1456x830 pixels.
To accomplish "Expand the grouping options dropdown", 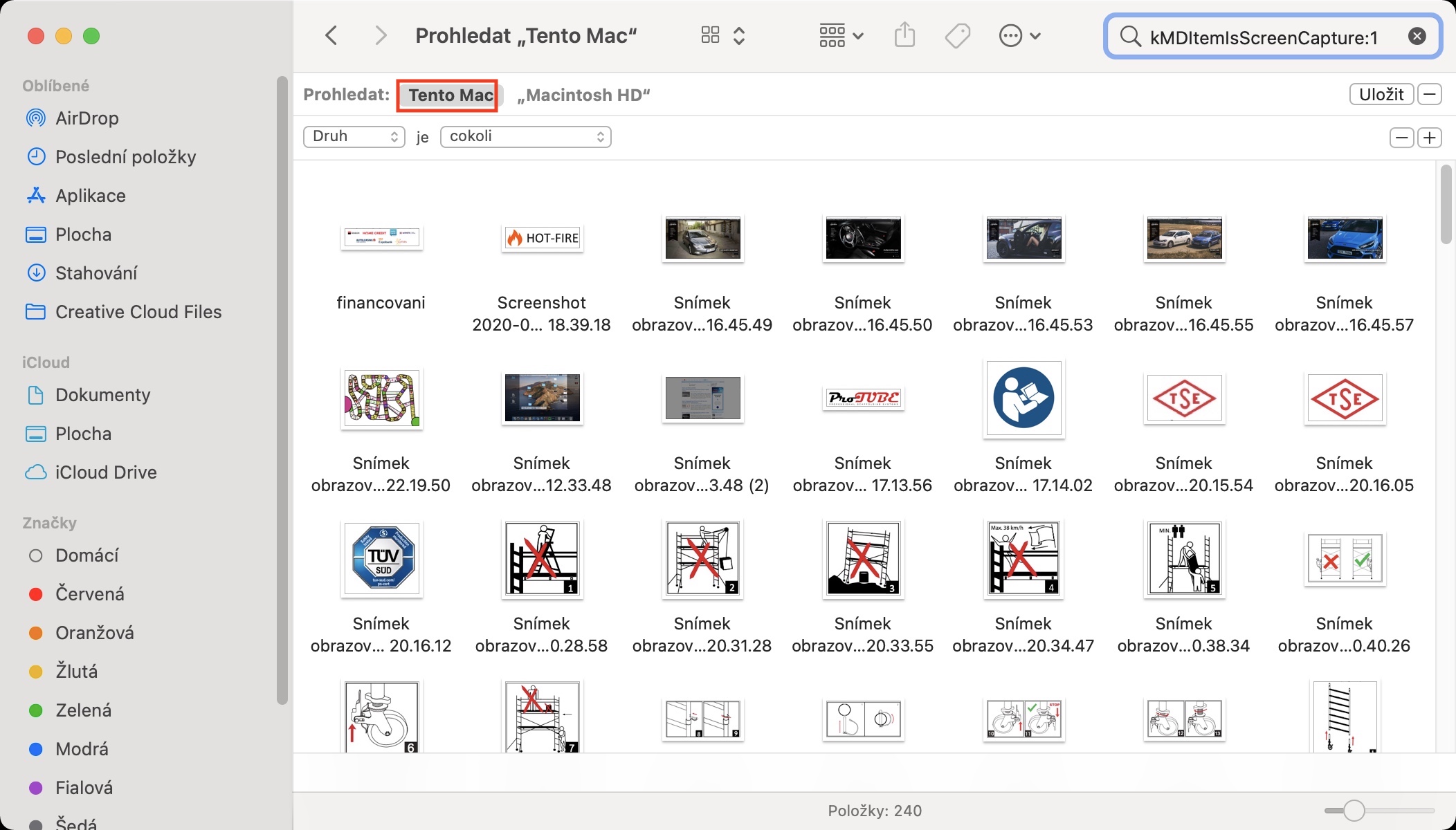I will (x=841, y=35).
